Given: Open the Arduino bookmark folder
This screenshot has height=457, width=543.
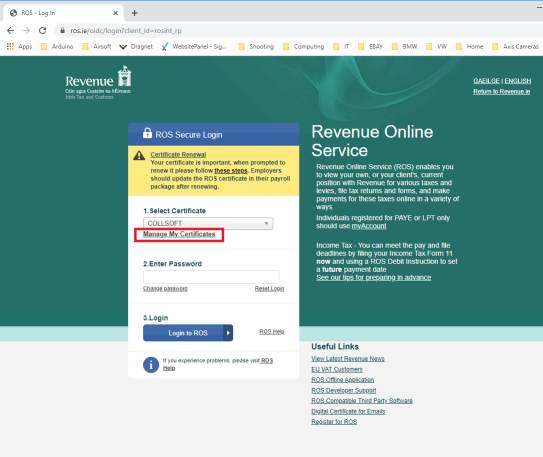Looking at the screenshot, I should click(x=57, y=46).
